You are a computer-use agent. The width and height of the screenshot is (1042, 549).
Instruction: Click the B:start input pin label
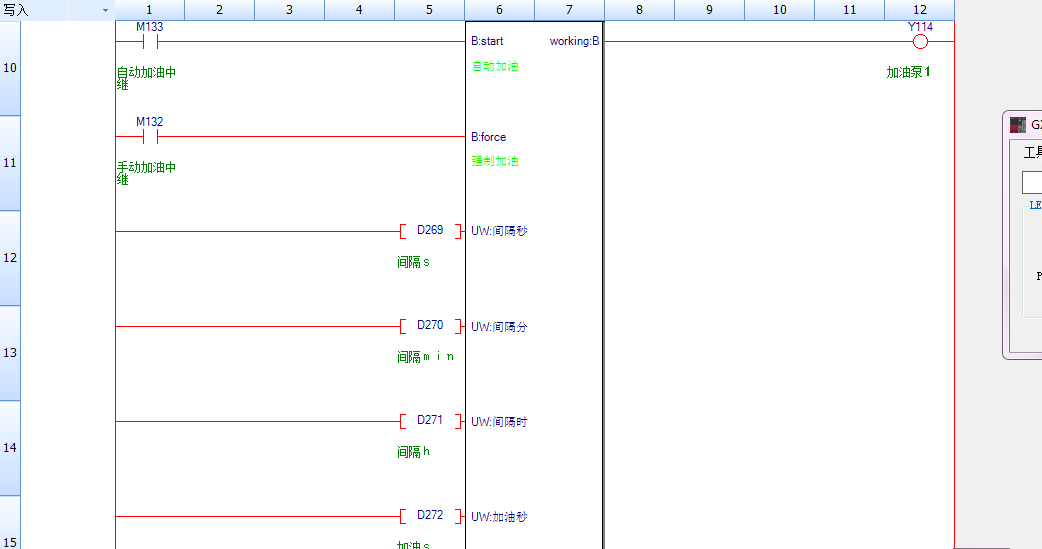pos(487,42)
